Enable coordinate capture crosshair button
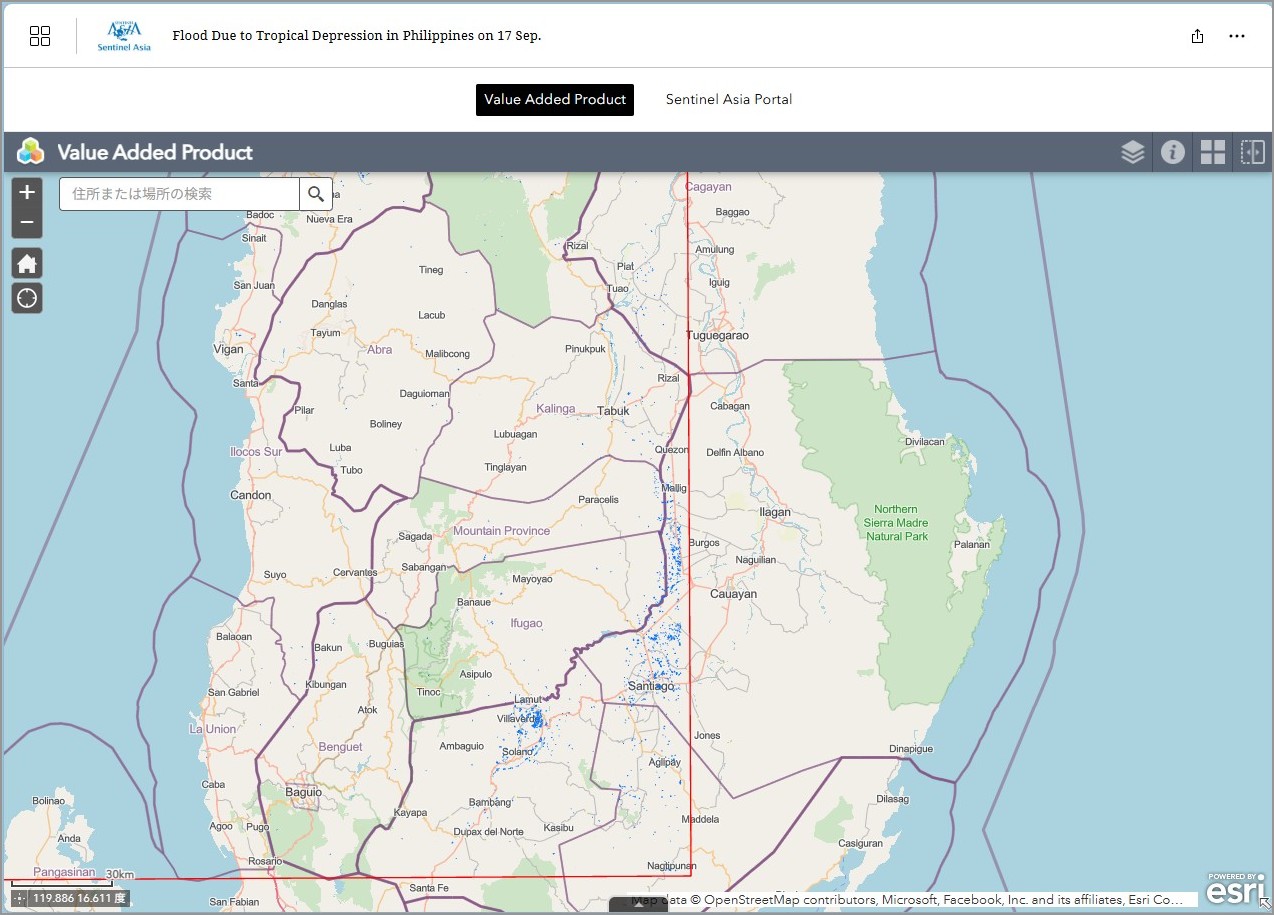Image resolution: width=1274 pixels, height=915 pixels. tap(20, 898)
